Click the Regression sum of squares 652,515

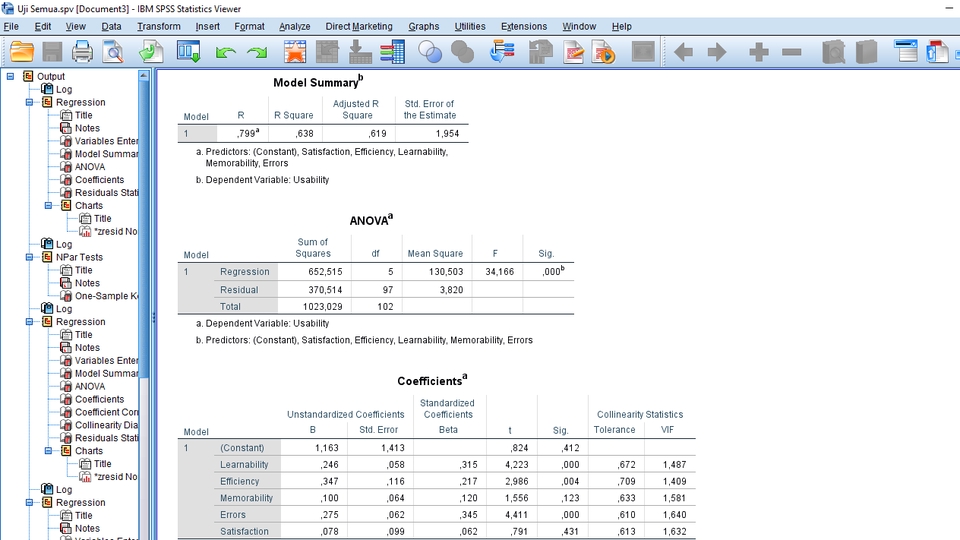(325, 272)
